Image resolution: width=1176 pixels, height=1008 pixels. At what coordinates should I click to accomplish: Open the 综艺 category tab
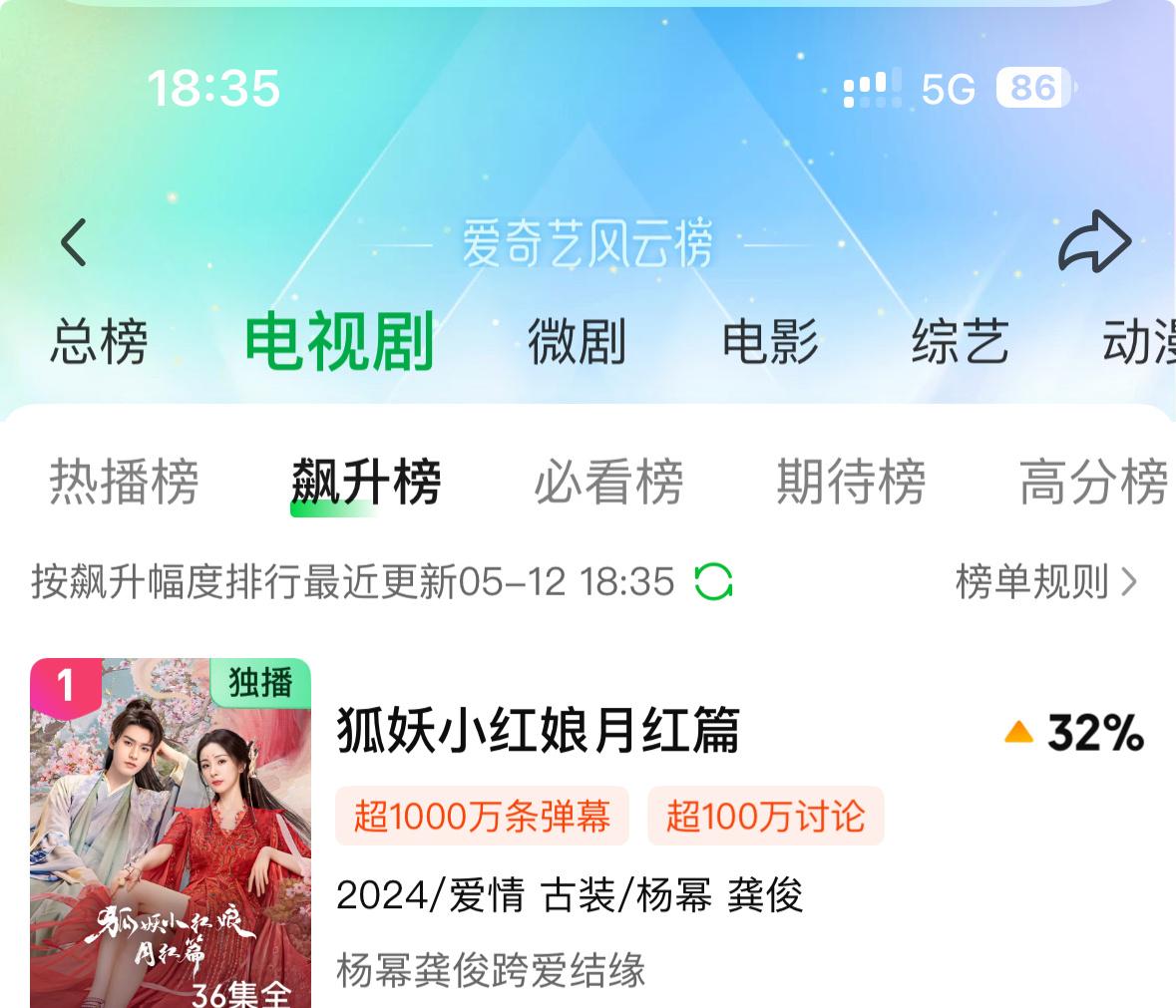(x=960, y=342)
